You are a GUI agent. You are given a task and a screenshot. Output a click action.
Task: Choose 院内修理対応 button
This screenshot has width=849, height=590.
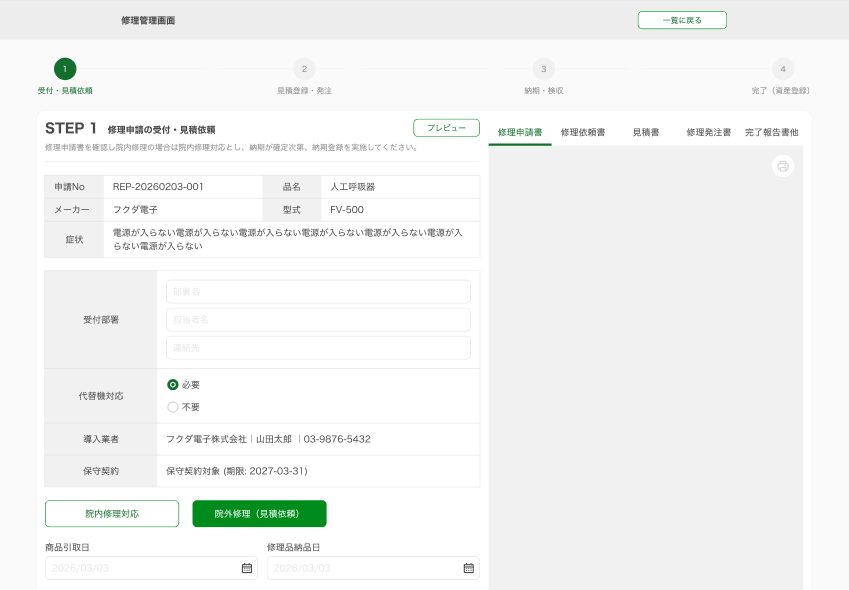[x=112, y=514]
